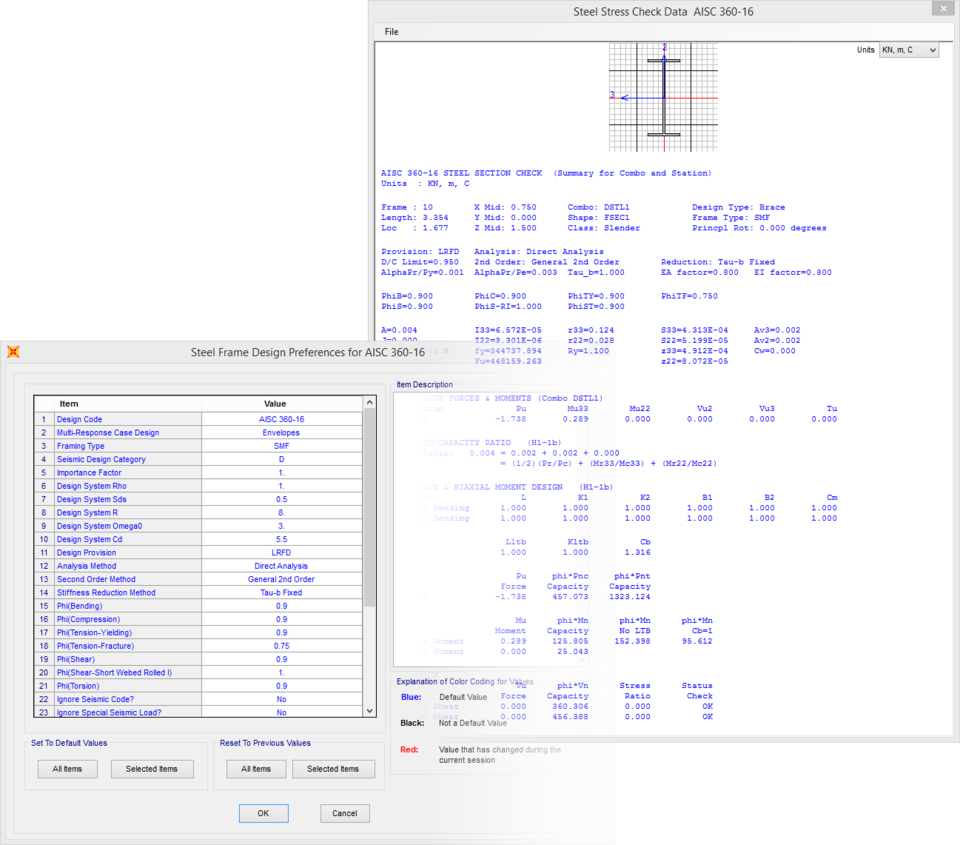Select the Design Provision value LRFD
Image resolution: width=960 pixels, height=845 pixels.
point(281,552)
